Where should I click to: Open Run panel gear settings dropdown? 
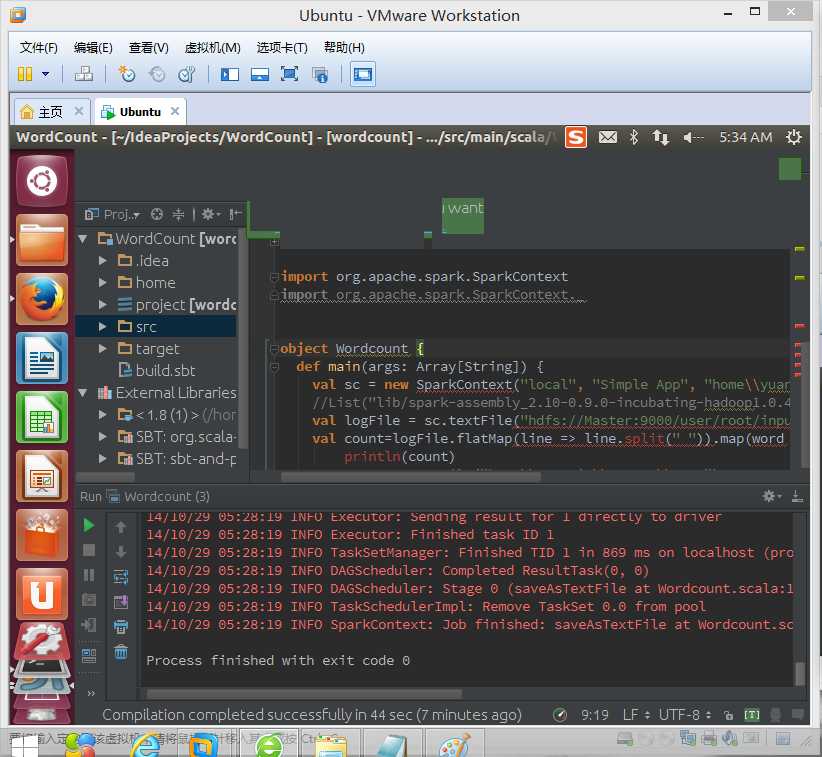tap(771, 496)
